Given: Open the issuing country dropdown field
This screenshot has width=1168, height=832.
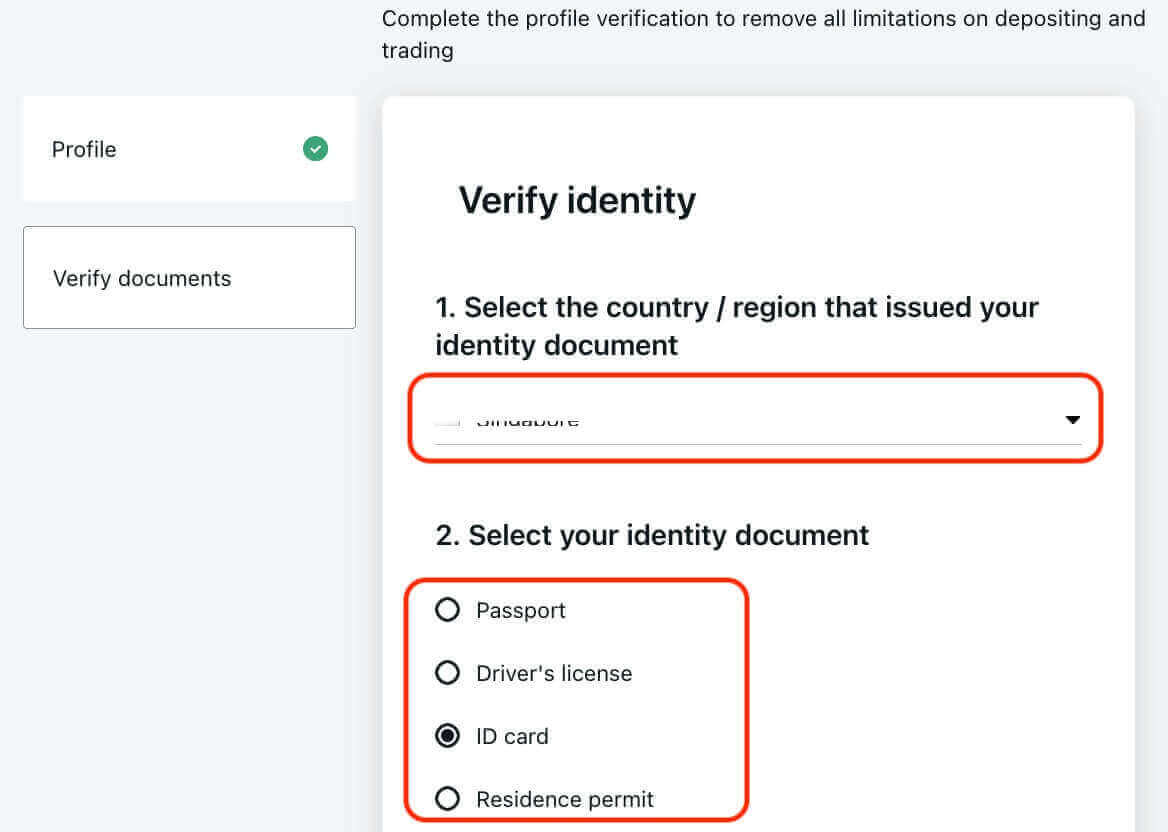Looking at the screenshot, I should click(x=757, y=421).
